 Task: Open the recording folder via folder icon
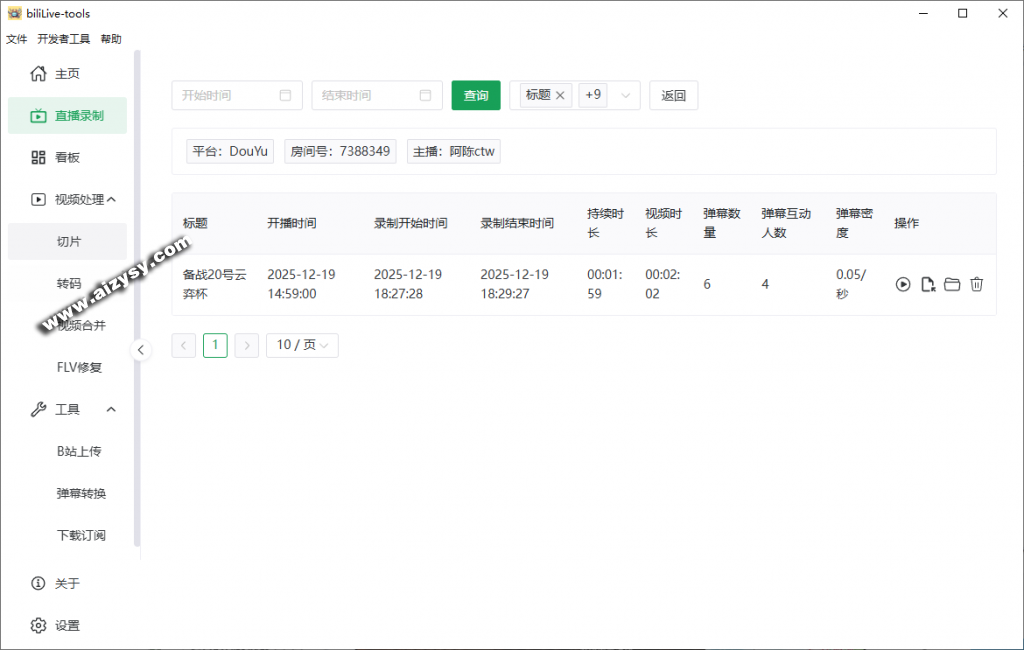952,285
